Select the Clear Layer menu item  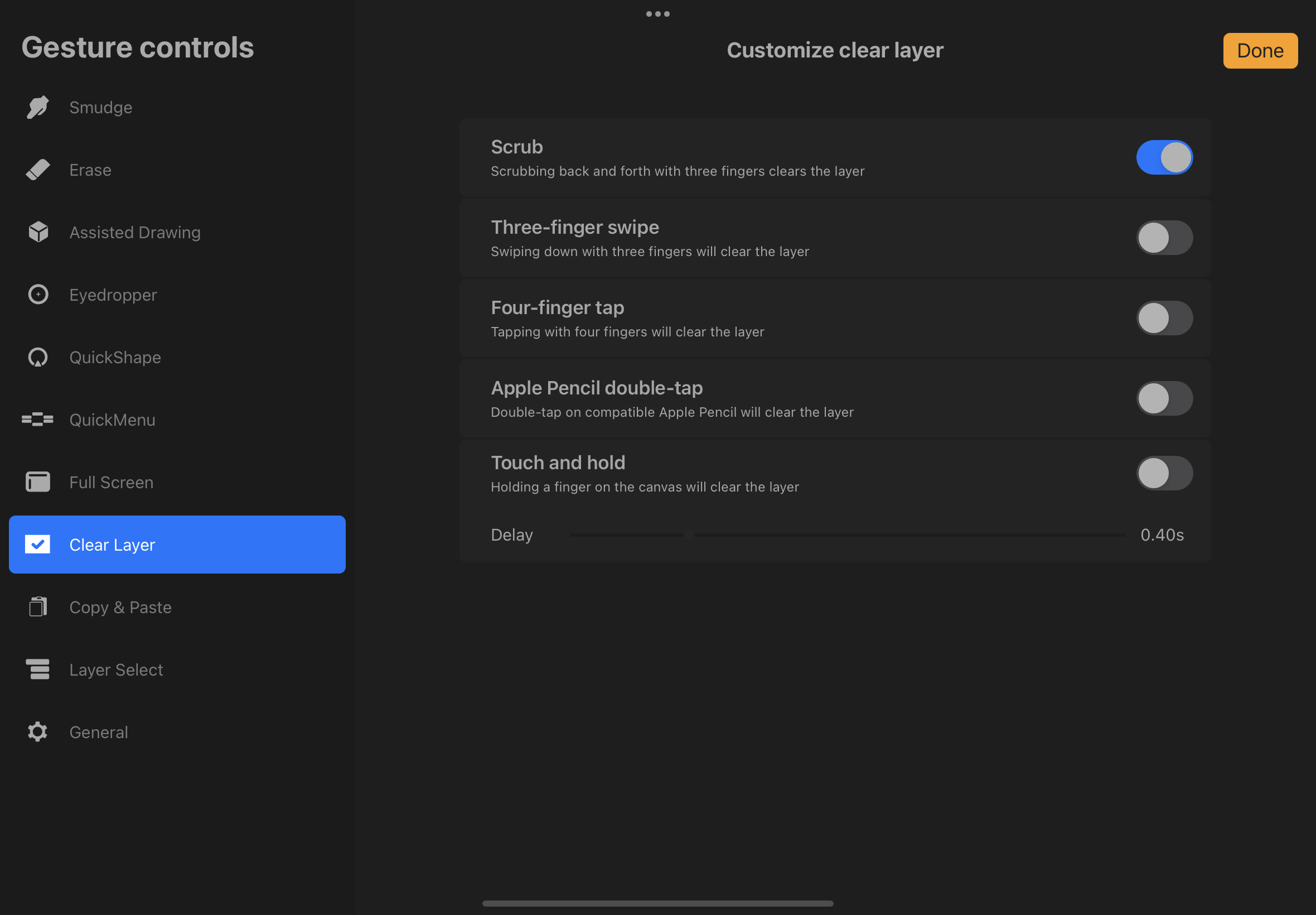pos(177,545)
